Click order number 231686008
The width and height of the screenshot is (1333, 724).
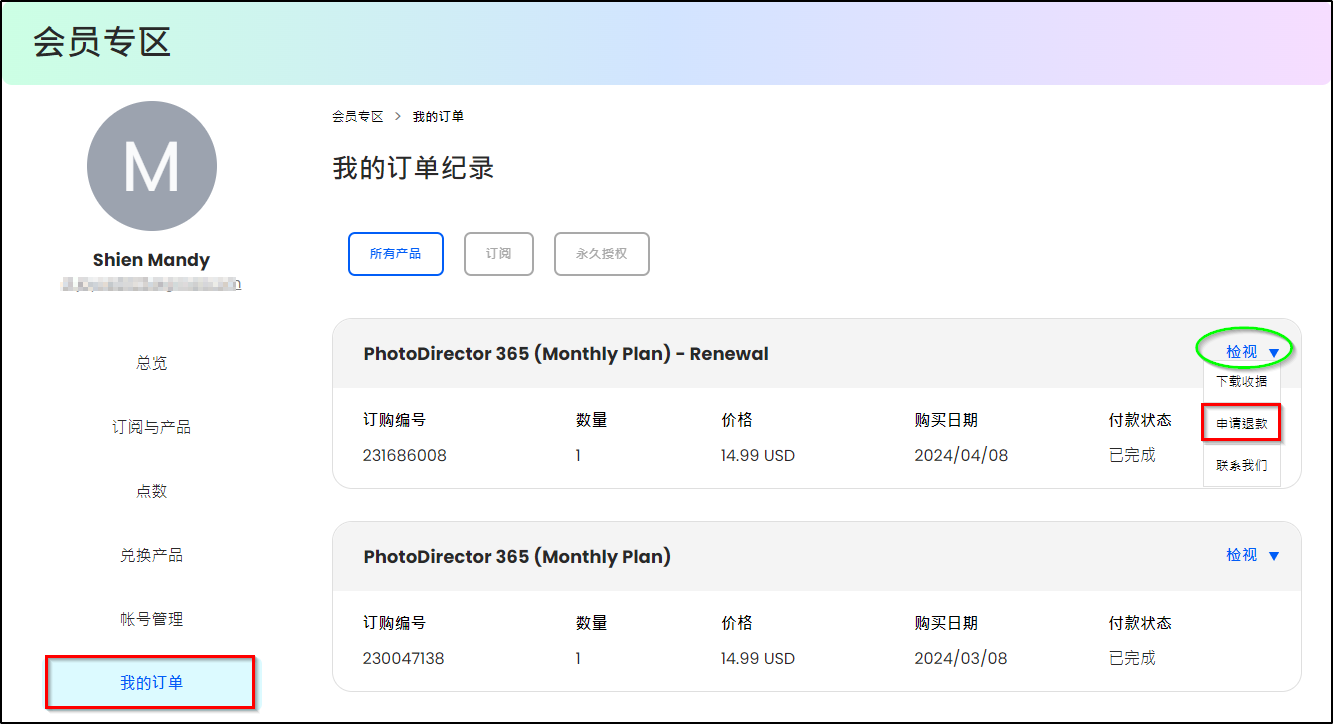405,456
